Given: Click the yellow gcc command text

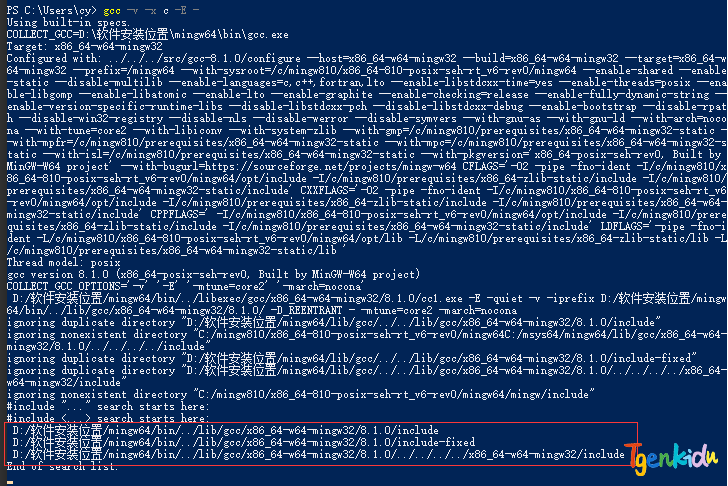Looking at the screenshot, I should tap(112, 10).
